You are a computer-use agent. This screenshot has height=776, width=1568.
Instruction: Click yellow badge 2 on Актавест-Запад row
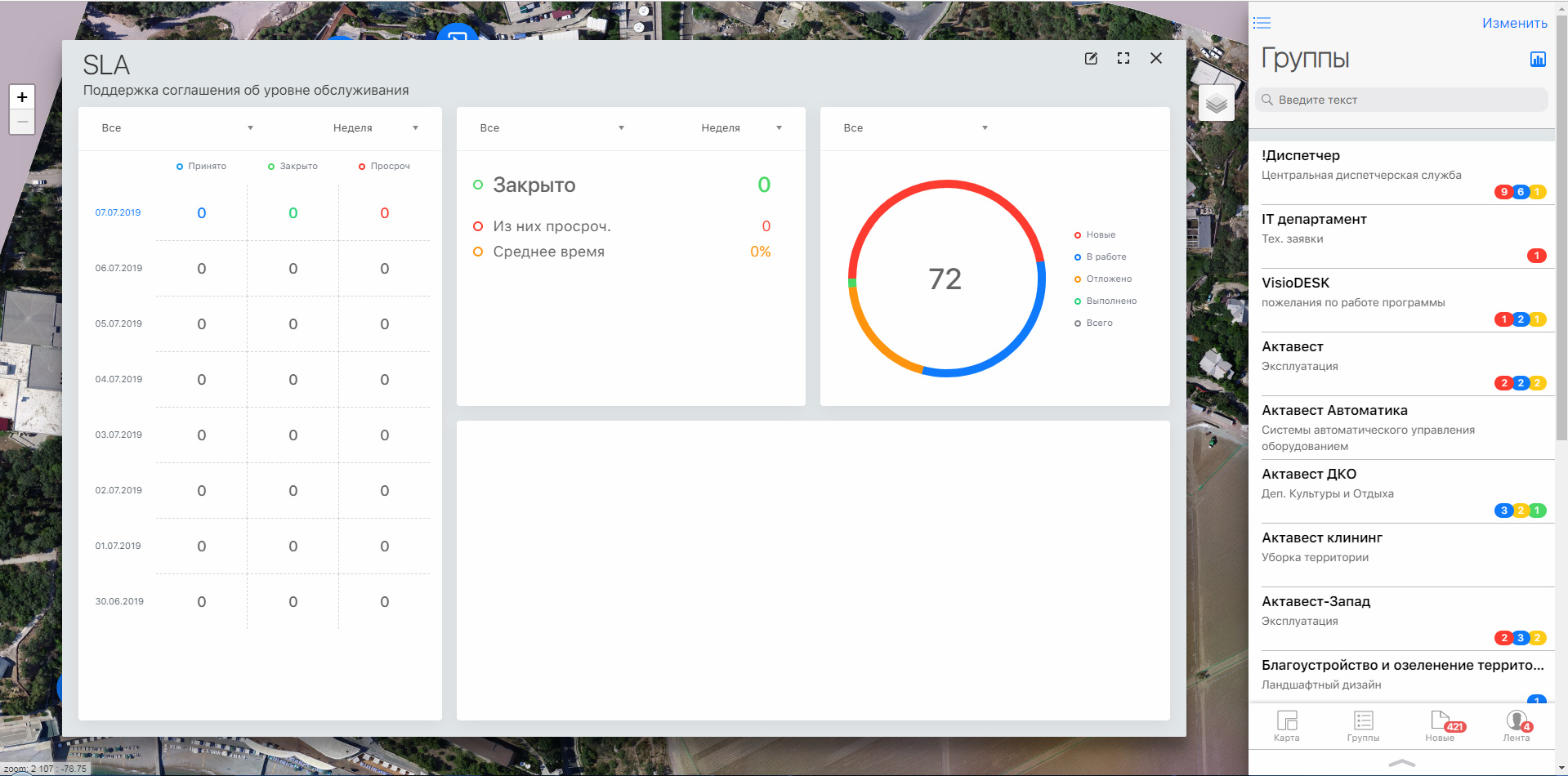[x=1537, y=638]
